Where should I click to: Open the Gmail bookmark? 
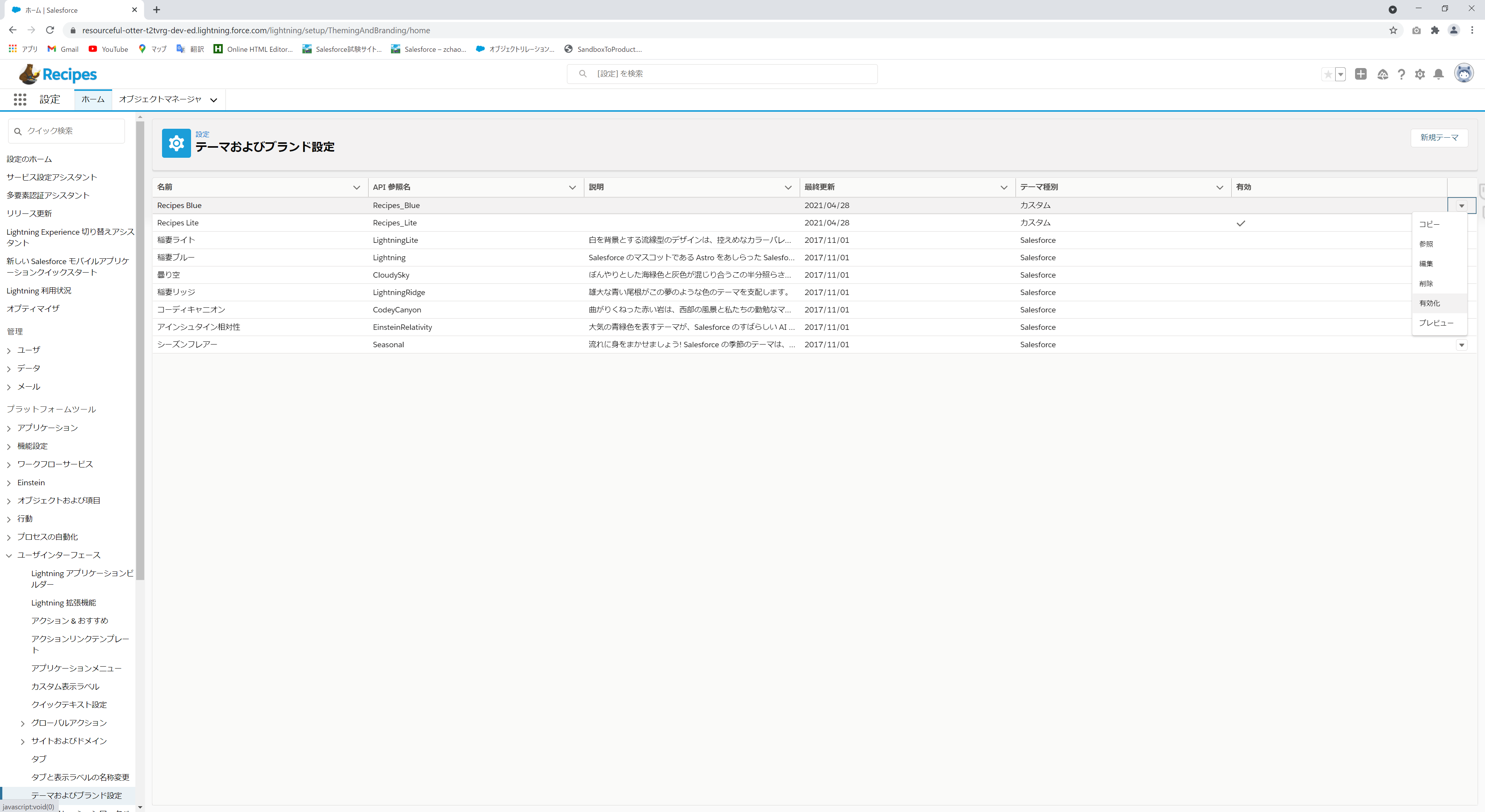coord(63,49)
